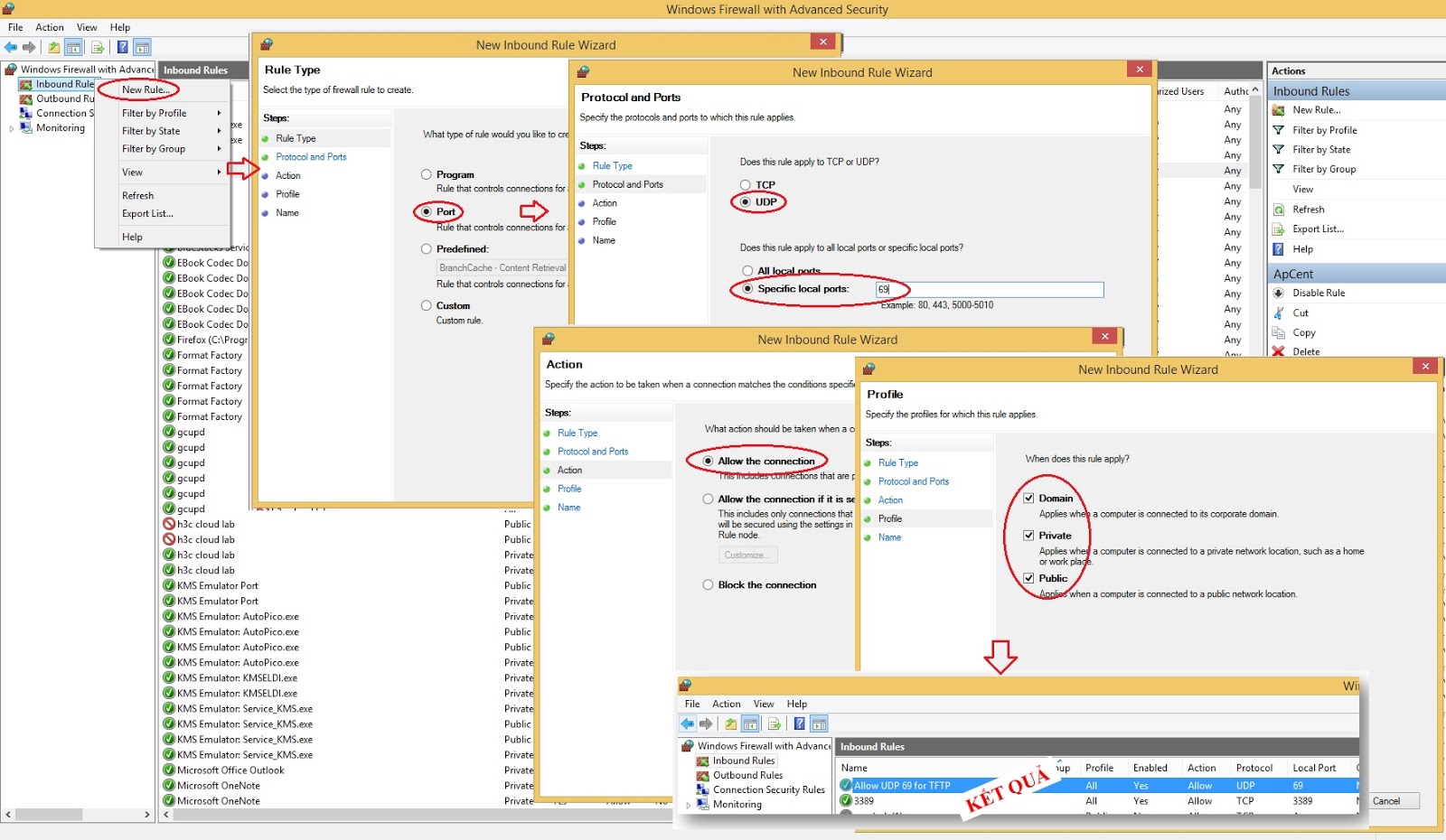
Task: Click the Forward arrow in the bottom result window toolbar
Action: (706, 723)
